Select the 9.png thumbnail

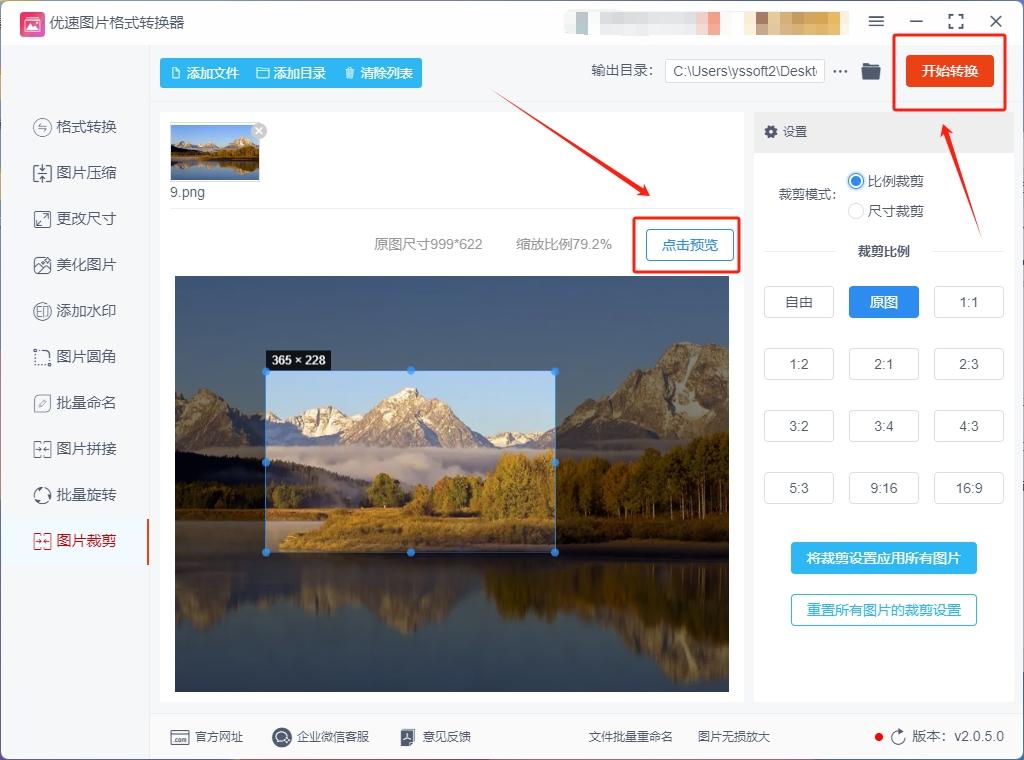214,151
